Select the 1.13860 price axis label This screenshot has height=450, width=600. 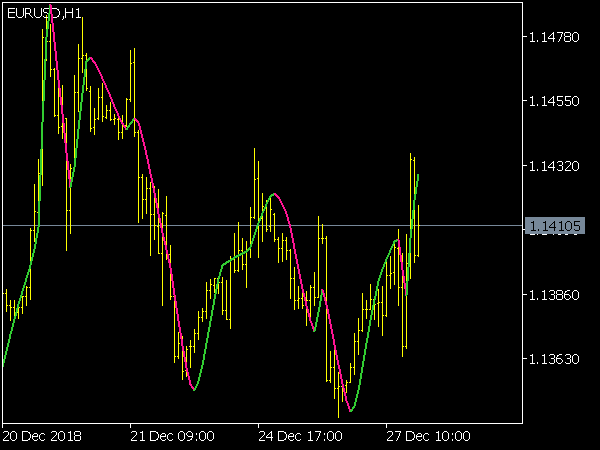[x=554, y=295]
